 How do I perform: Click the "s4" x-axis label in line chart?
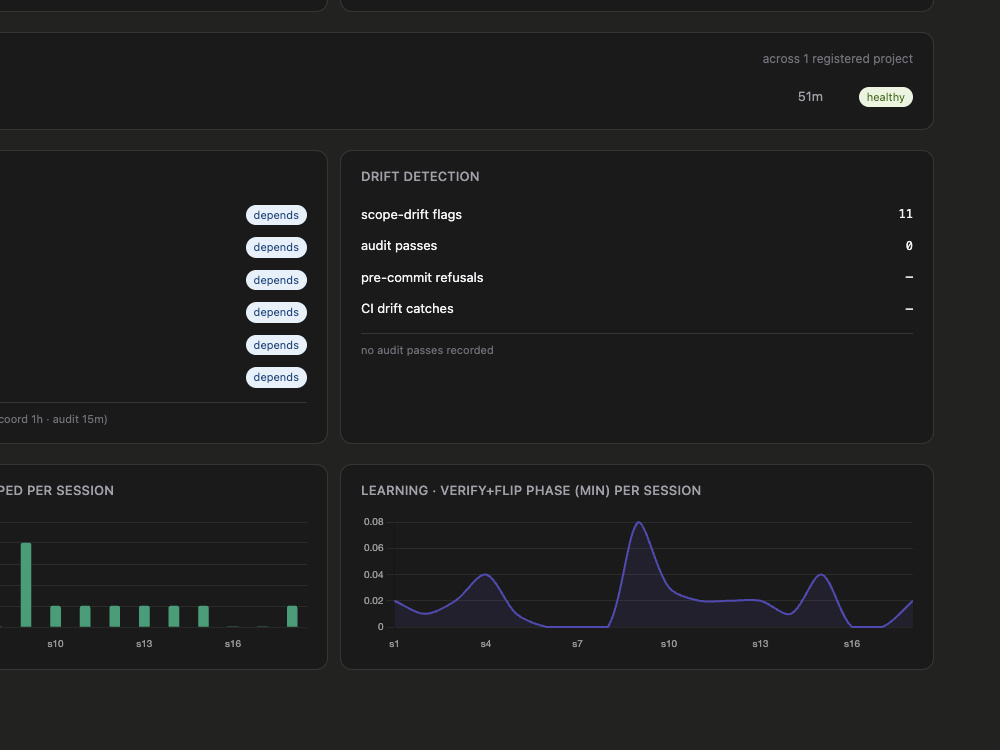coord(485,643)
